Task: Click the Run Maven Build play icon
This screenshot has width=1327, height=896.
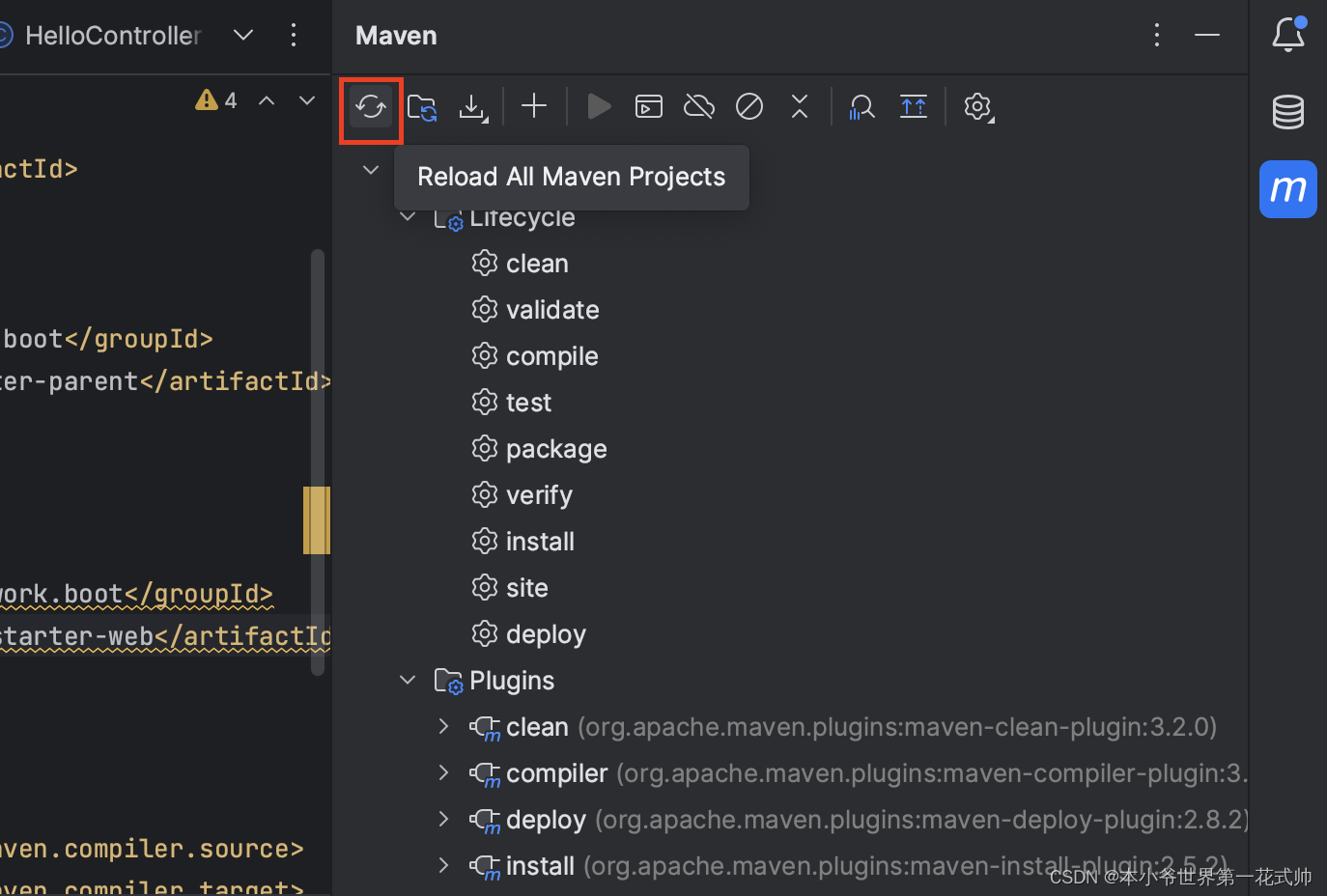Action: click(x=599, y=106)
